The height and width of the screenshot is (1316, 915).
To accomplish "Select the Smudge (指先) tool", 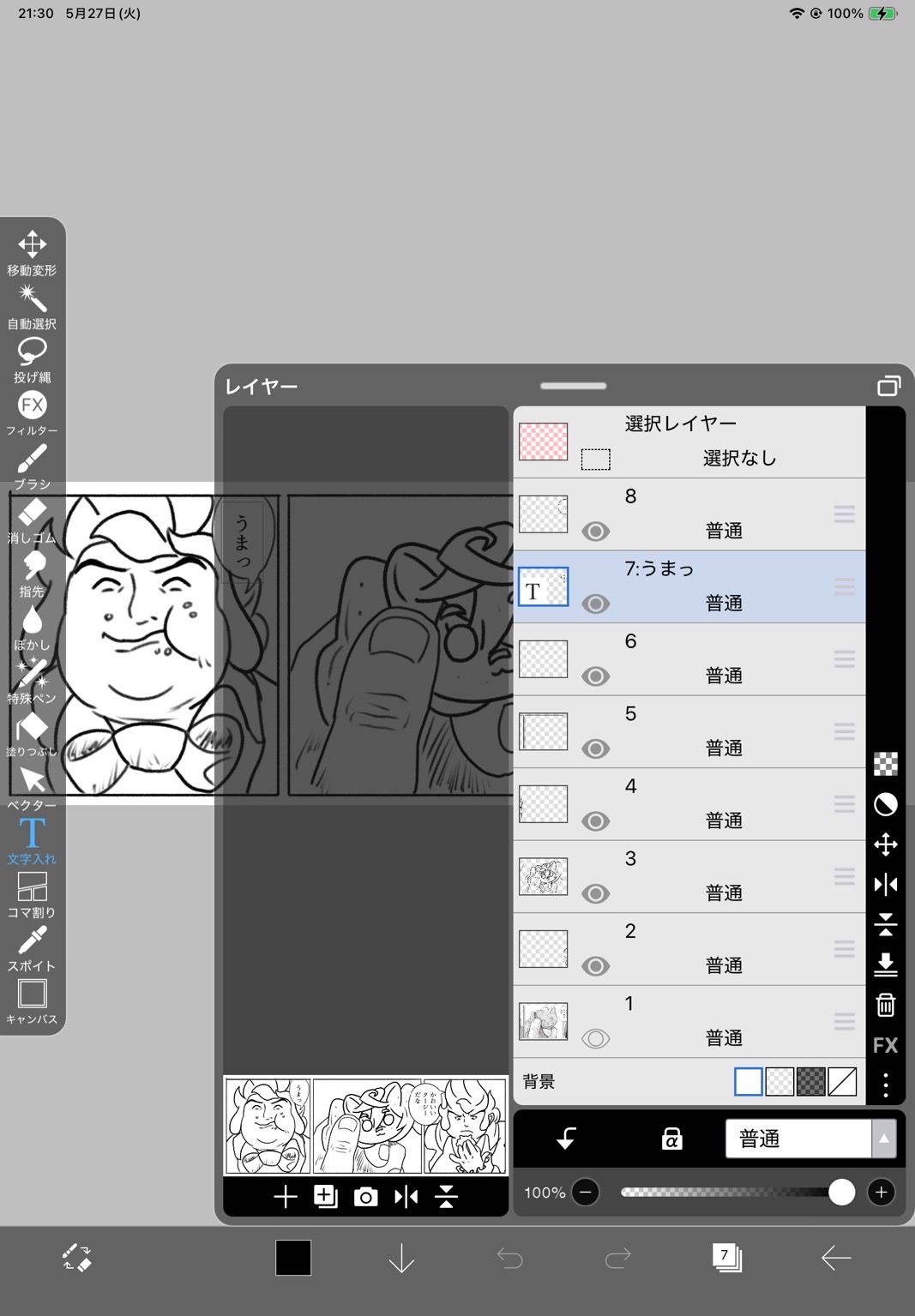I will [32, 574].
